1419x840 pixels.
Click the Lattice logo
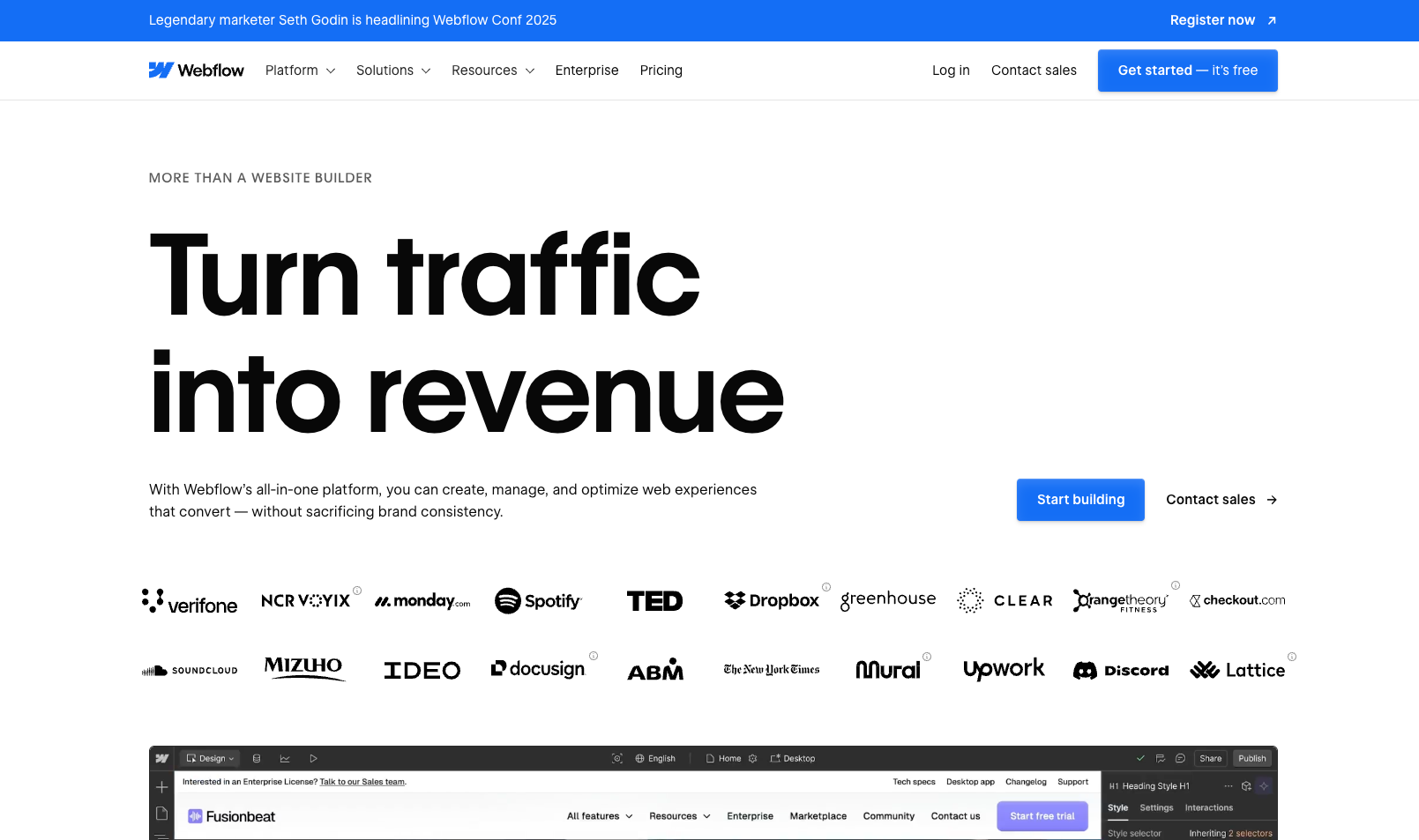[1237, 671]
